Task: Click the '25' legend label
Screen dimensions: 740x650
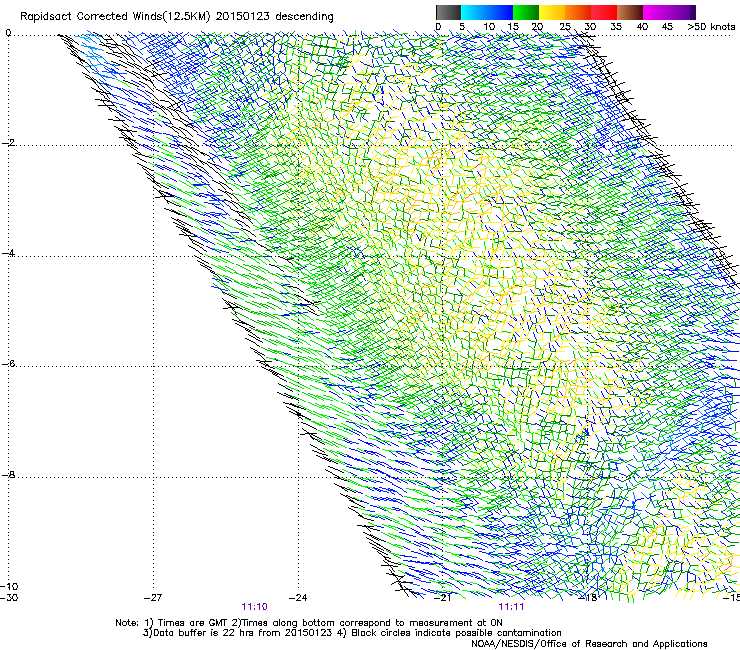Action: click(565, 27)
